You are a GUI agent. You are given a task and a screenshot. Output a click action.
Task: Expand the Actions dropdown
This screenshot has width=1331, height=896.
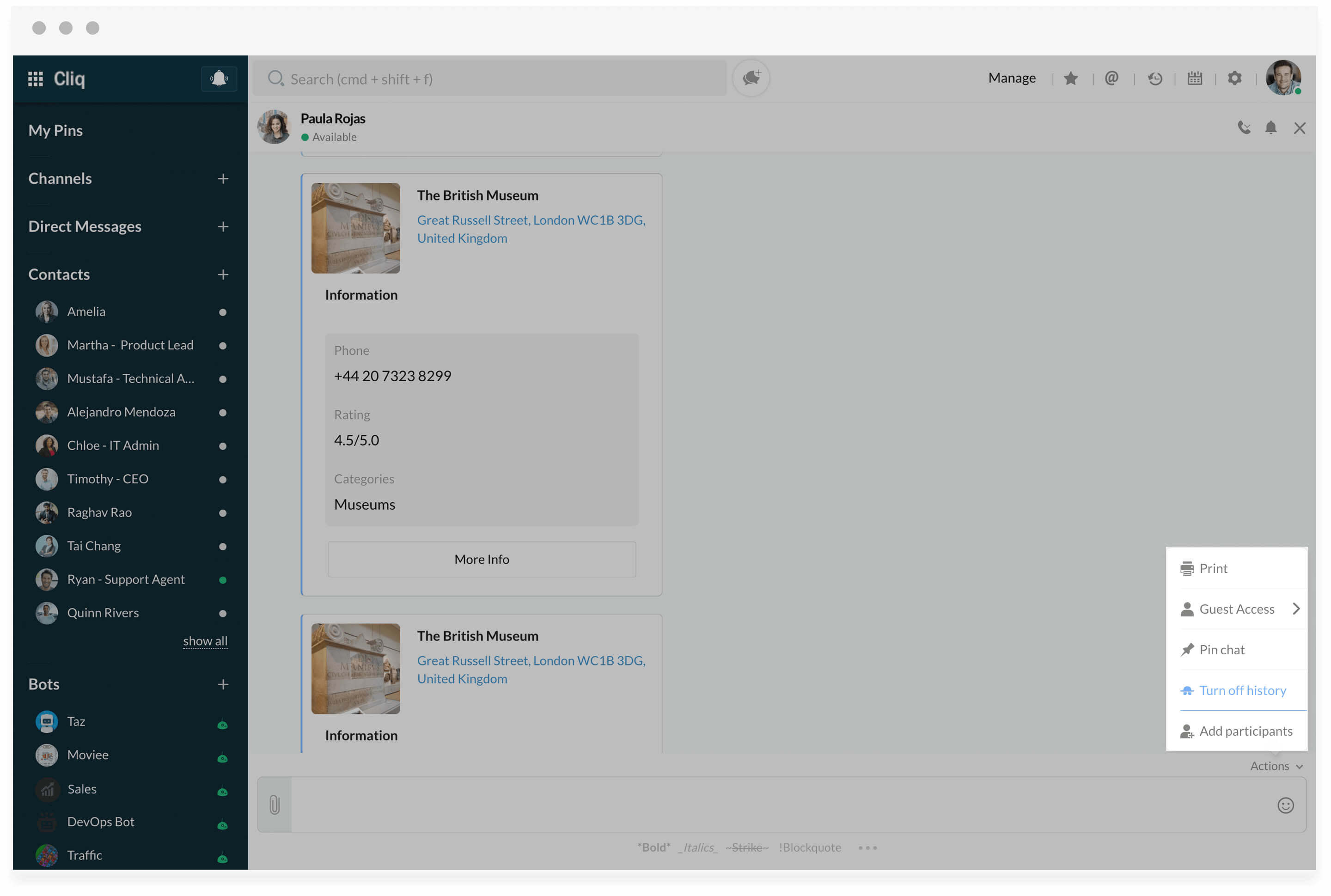click(1276, 766)
